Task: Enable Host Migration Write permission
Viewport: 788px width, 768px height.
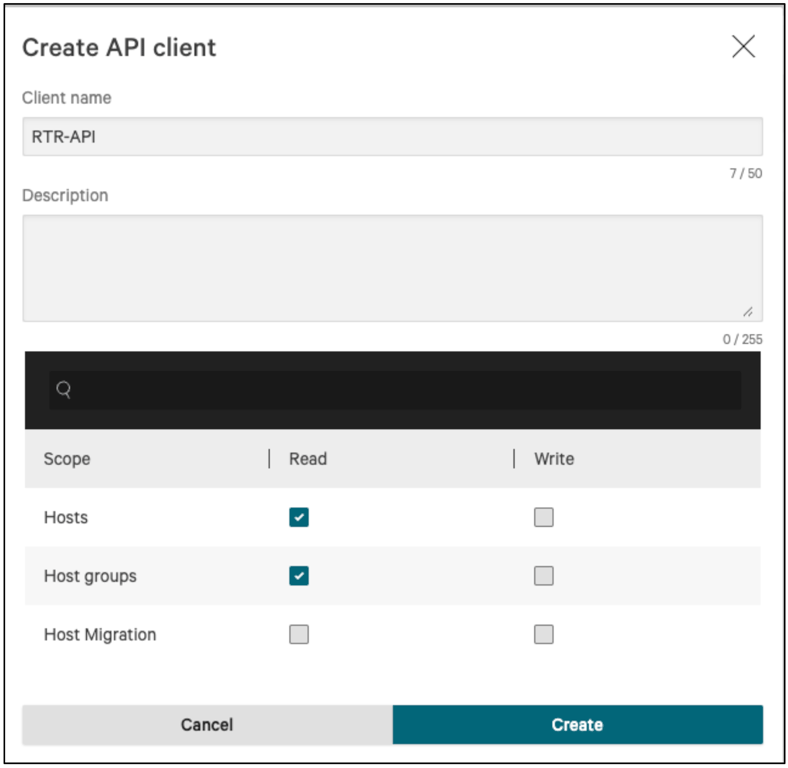Action: pos(544,634)
